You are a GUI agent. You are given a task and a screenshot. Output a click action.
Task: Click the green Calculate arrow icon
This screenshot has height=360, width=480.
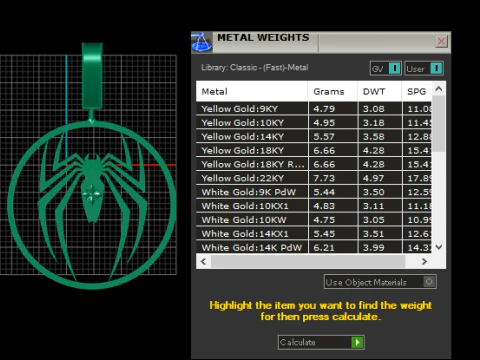point(357,342)
